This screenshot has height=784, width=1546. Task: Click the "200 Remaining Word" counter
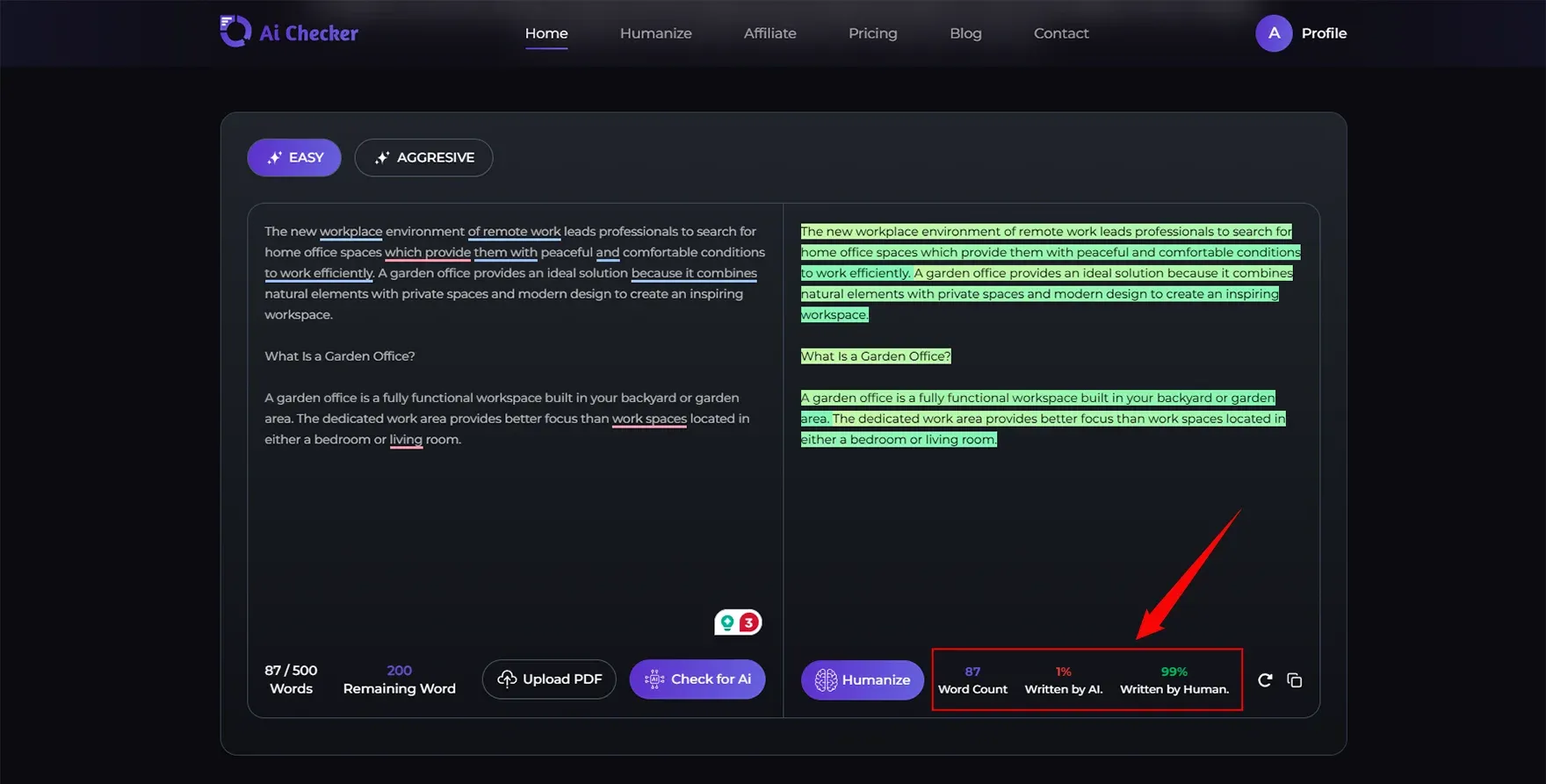click(400, 680)
